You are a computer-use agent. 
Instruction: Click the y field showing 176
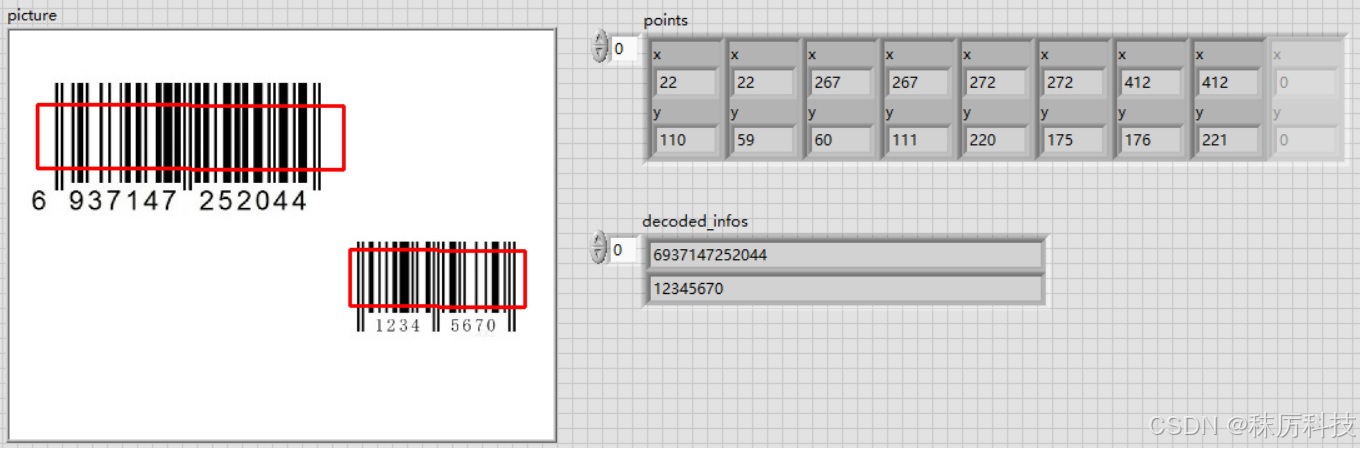[1152, 140]
